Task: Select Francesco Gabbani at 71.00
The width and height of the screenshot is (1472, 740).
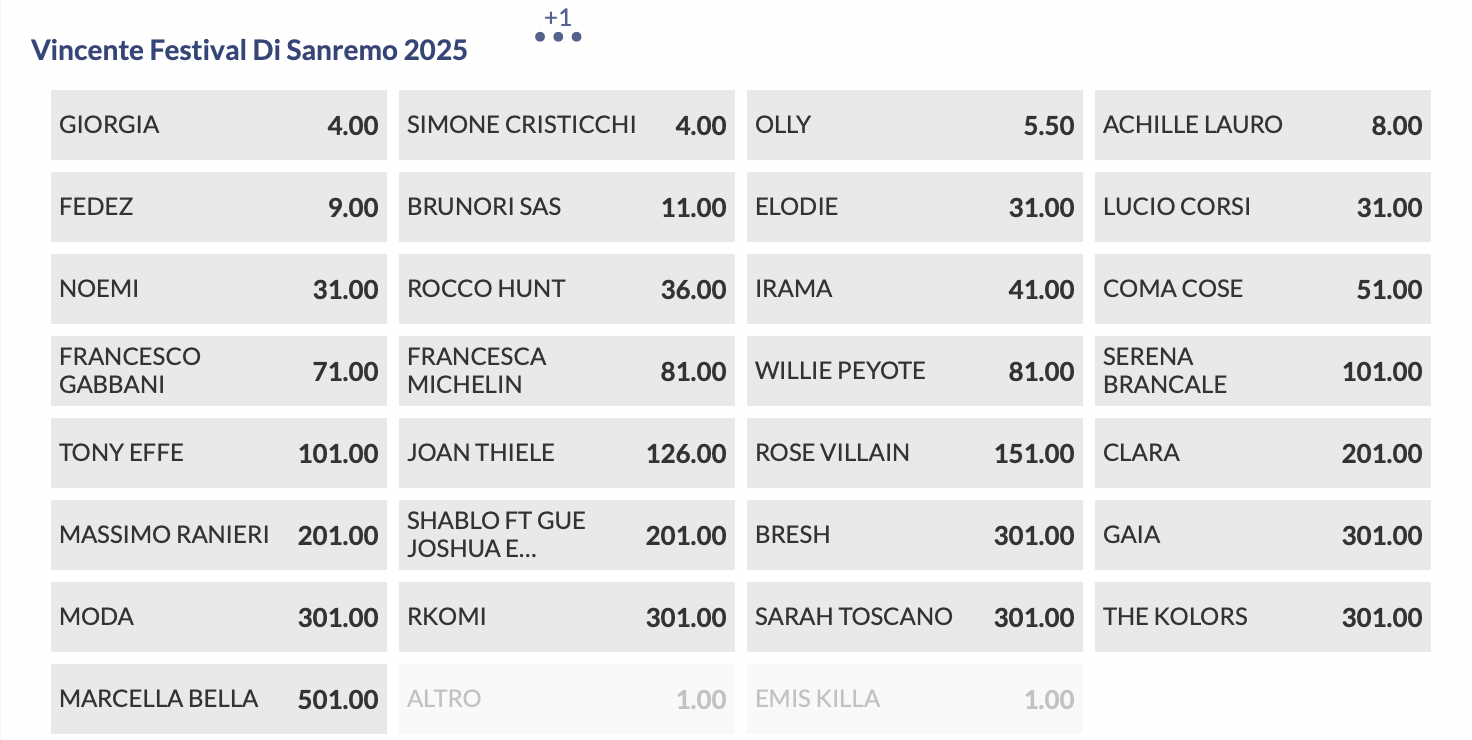Action: pyautogui.click(x=218, y=371)
